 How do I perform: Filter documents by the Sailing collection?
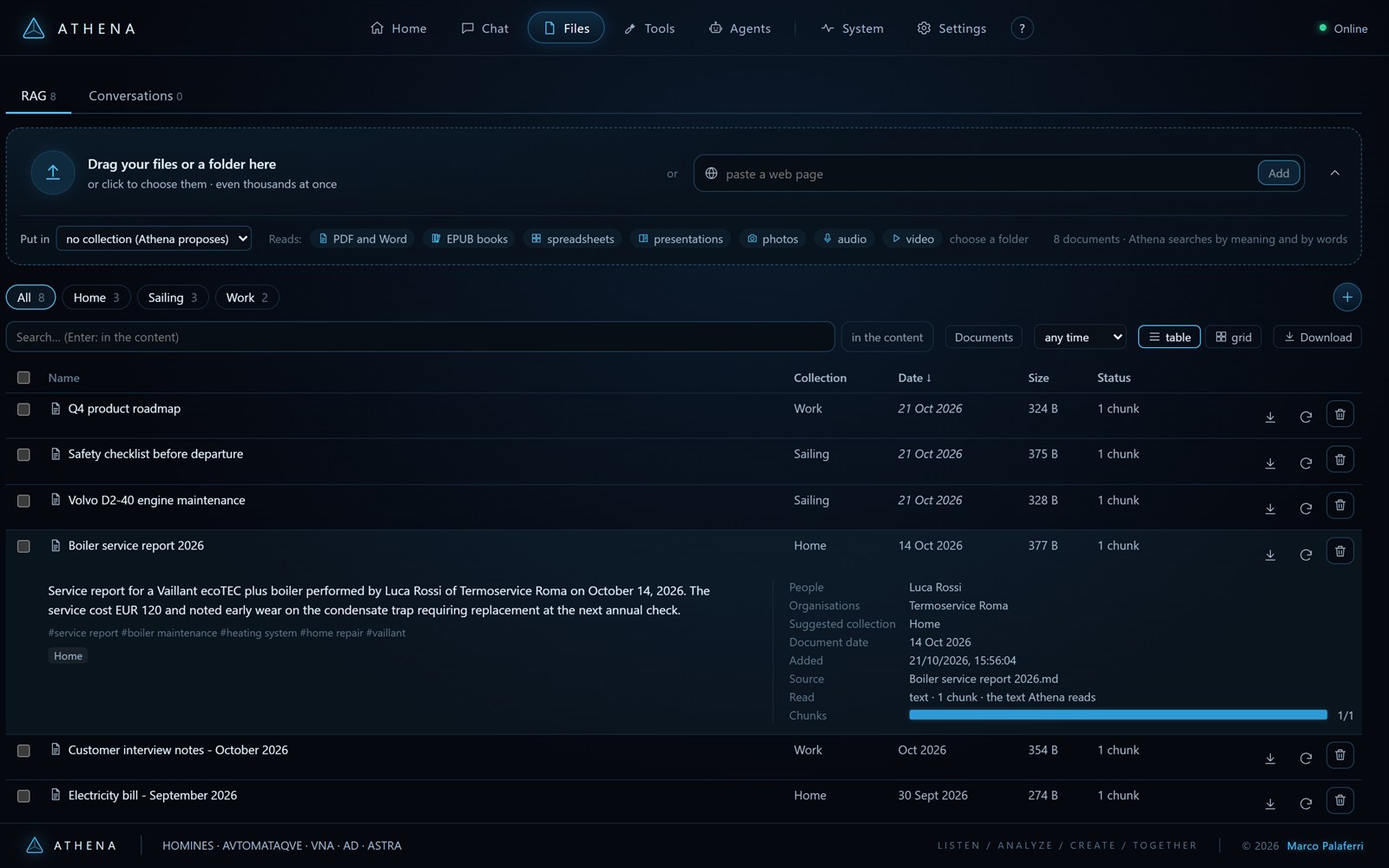coord(172,297)
